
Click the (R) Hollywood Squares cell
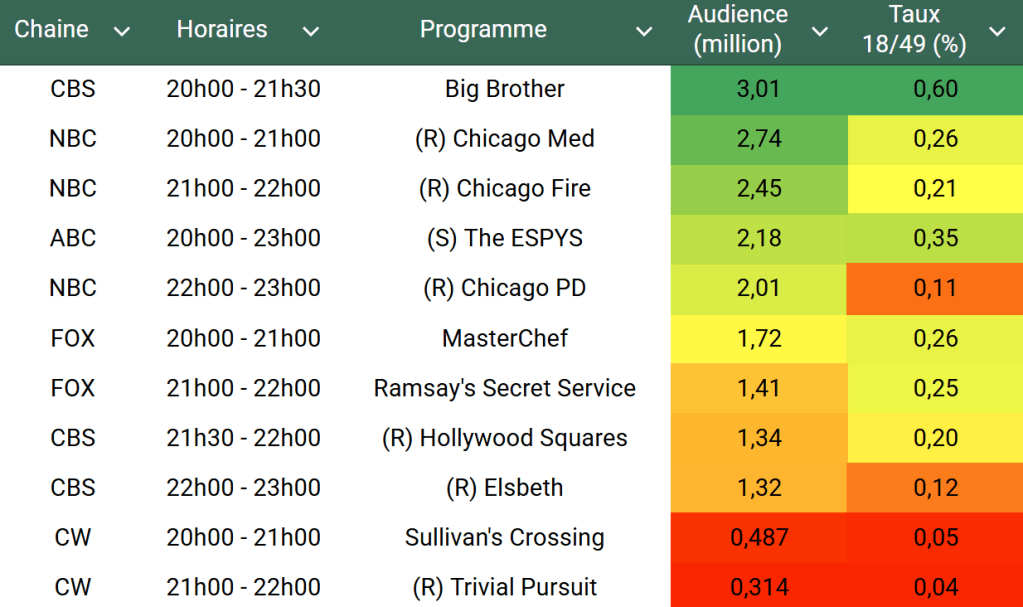(504, 438)
